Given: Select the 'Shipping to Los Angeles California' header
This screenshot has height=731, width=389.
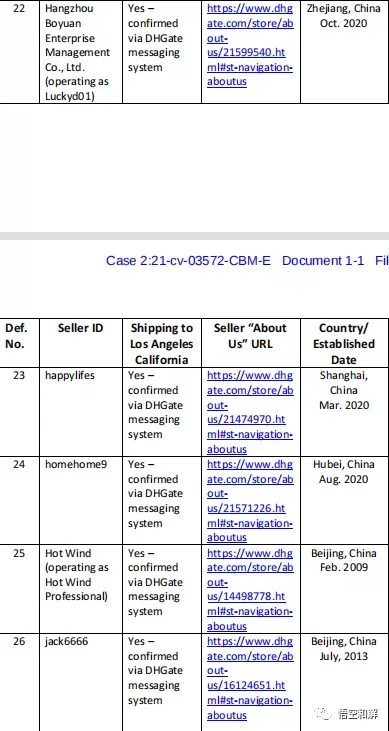Looking at the screenshot, I should [x=161, y=344].
